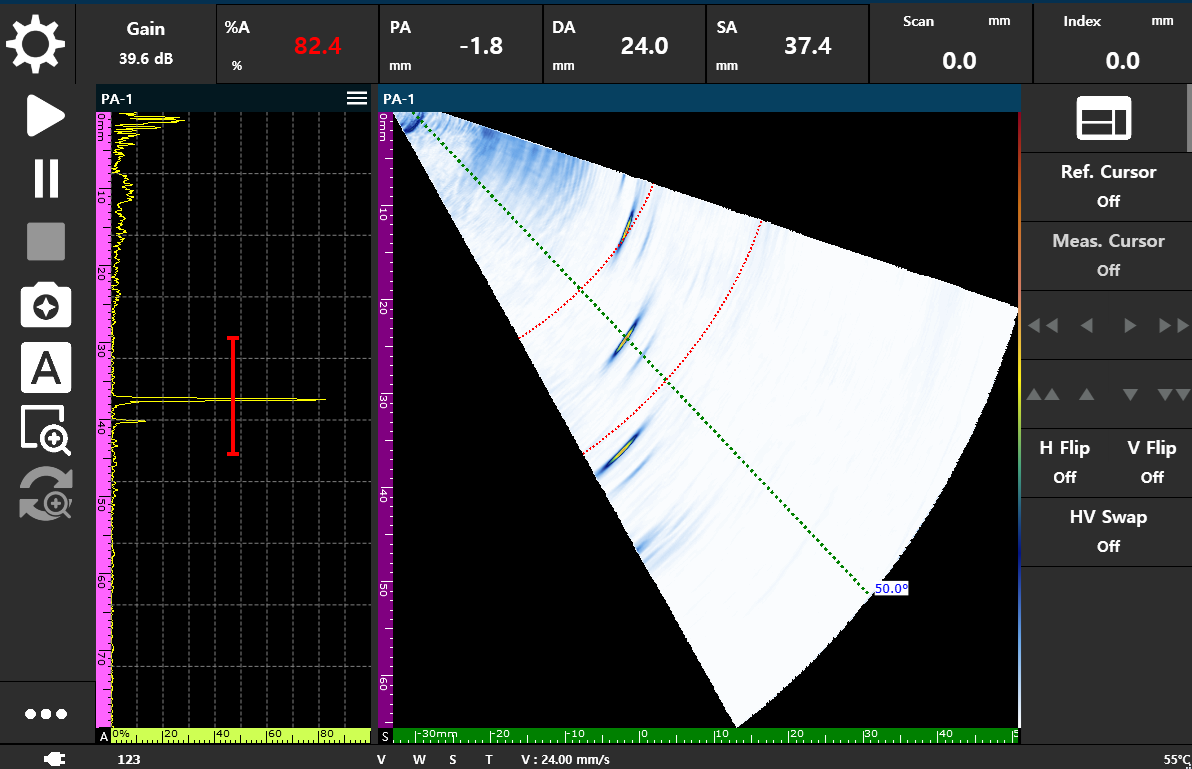This screenshot has width=1192, height=769.
Task: Select the SA reading 37.4
Action: 788,43
